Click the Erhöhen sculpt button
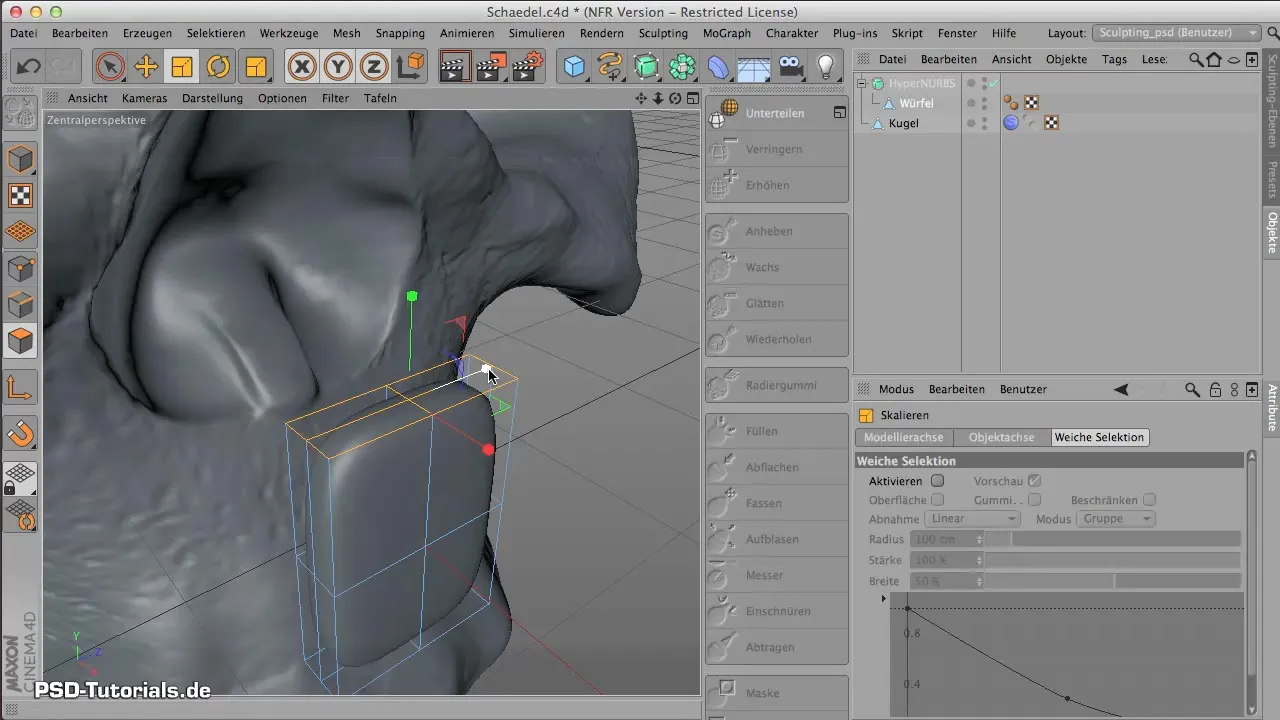 pyautogui.click(x=777, y=186)
